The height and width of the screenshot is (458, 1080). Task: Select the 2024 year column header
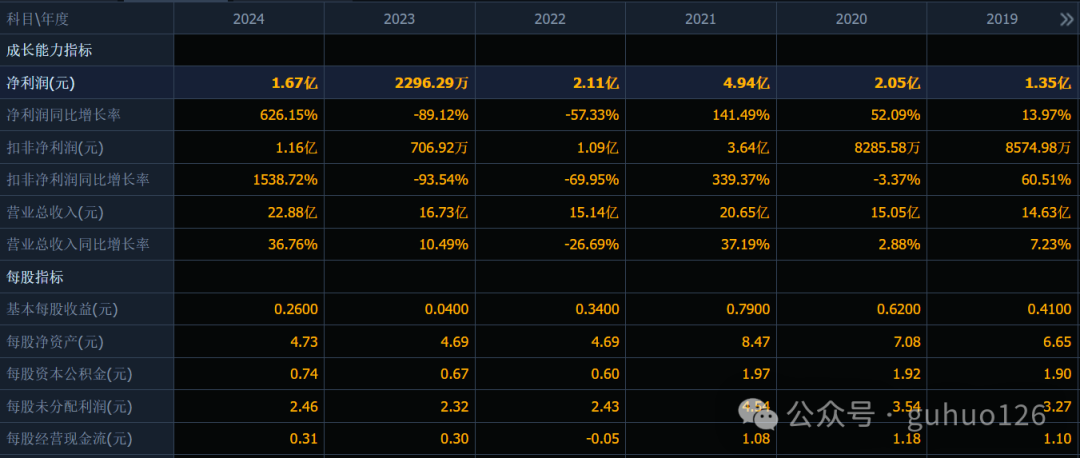coord(248,19)
